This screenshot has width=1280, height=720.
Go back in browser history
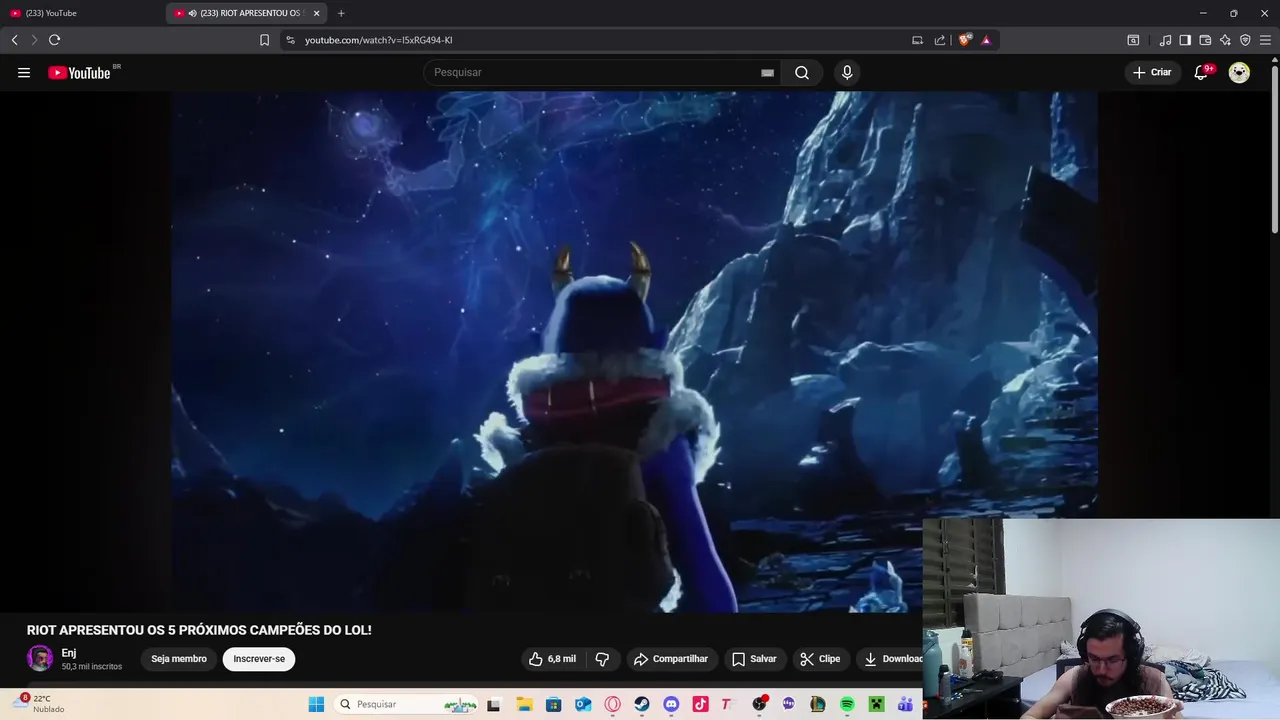pos(14,40)
